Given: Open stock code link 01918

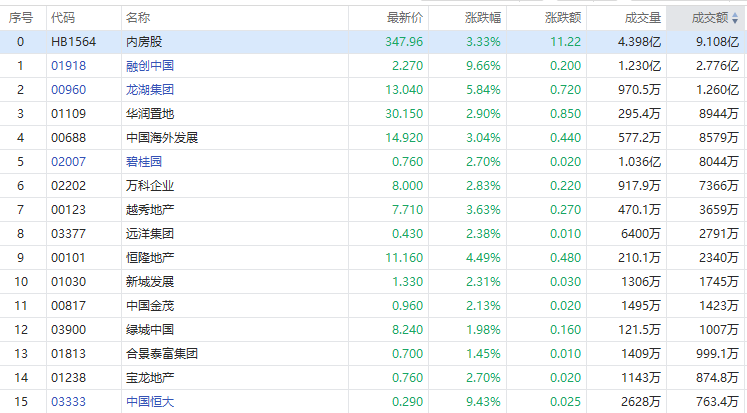Looking at the screenshot, I should pos(69,65).
